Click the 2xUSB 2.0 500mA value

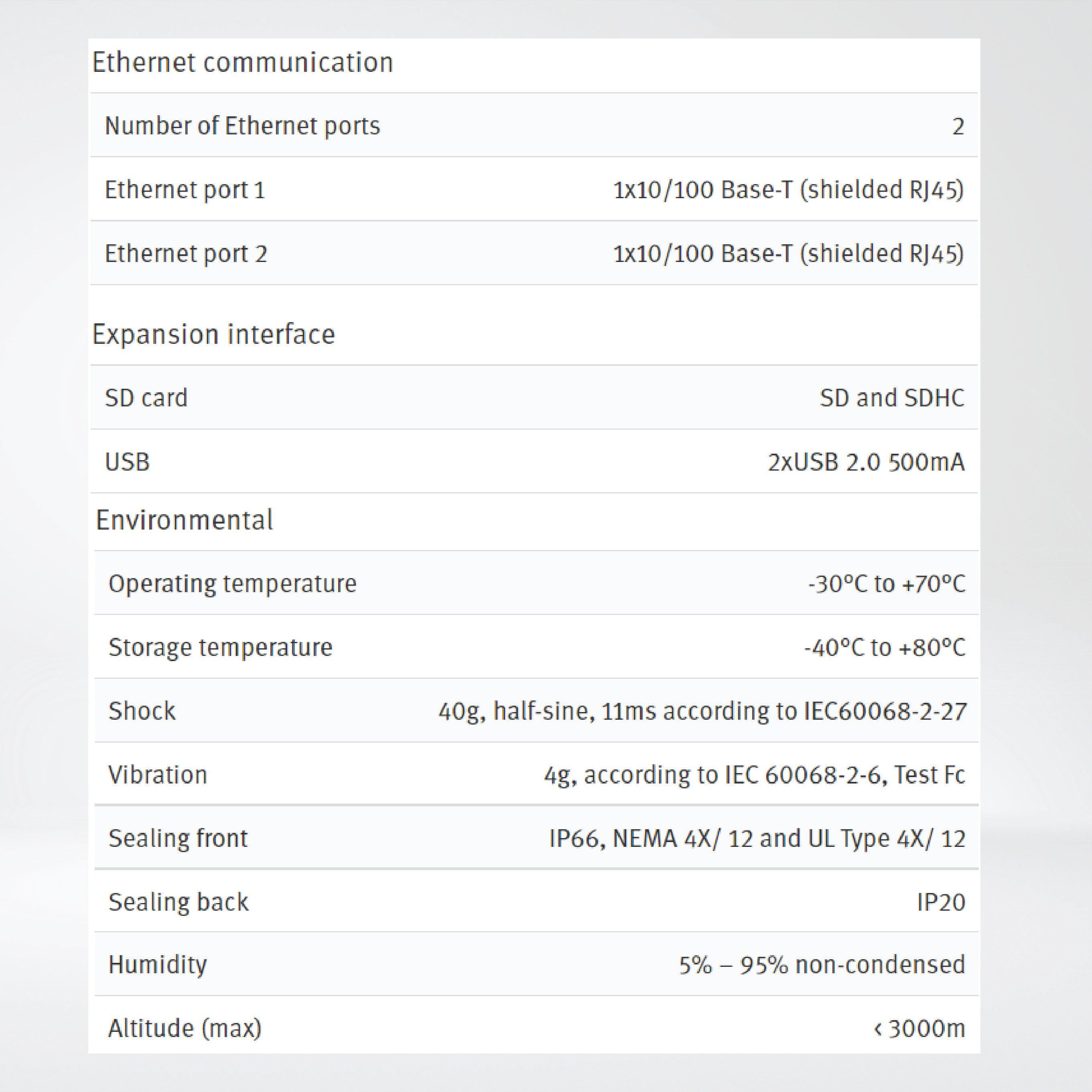pos(866,462)
